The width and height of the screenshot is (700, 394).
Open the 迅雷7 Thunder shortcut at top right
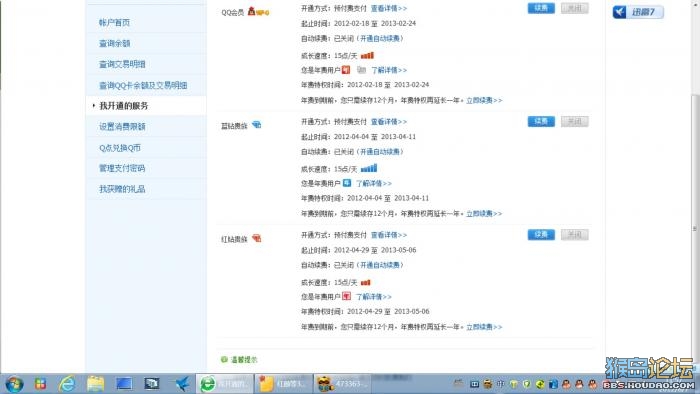[x=638, y=12]
